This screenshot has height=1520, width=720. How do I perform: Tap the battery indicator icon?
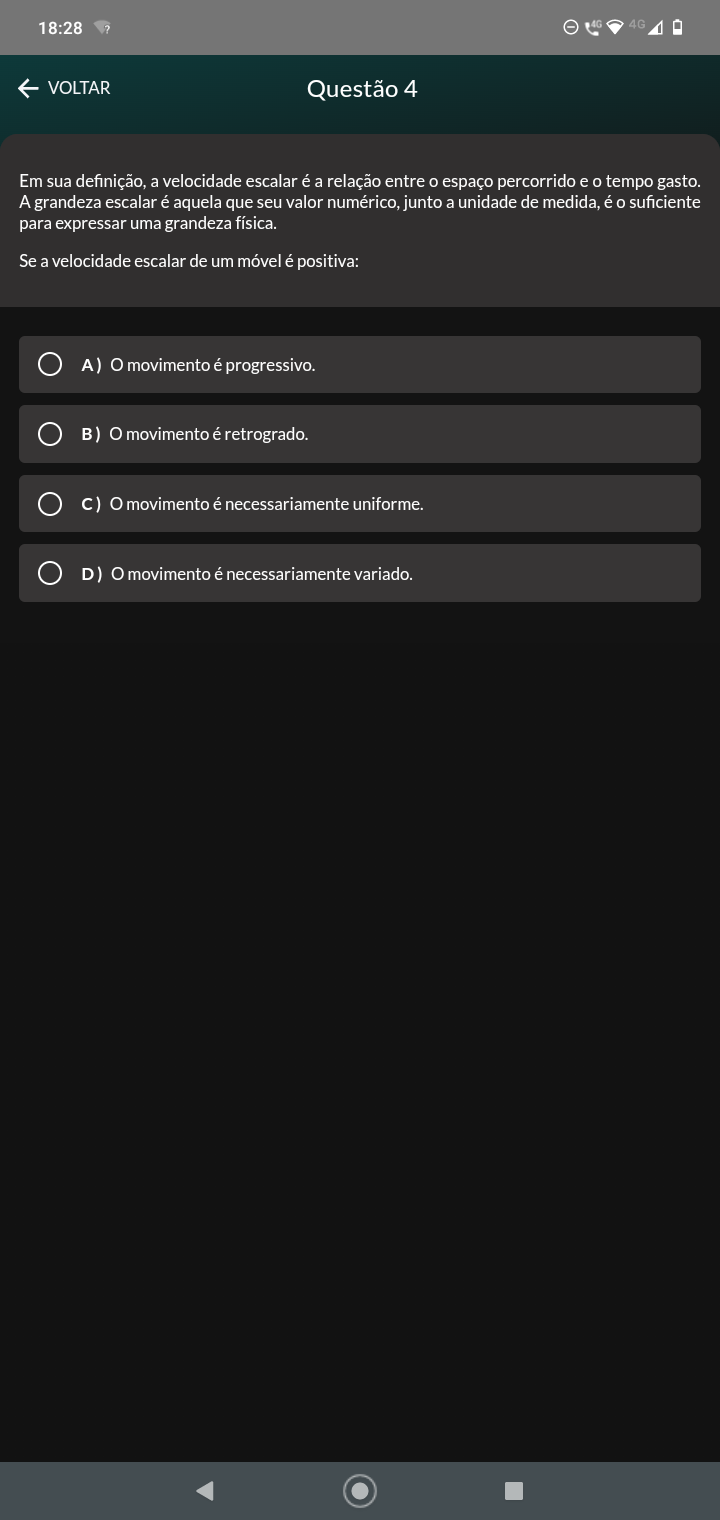(x=677, y=28)
